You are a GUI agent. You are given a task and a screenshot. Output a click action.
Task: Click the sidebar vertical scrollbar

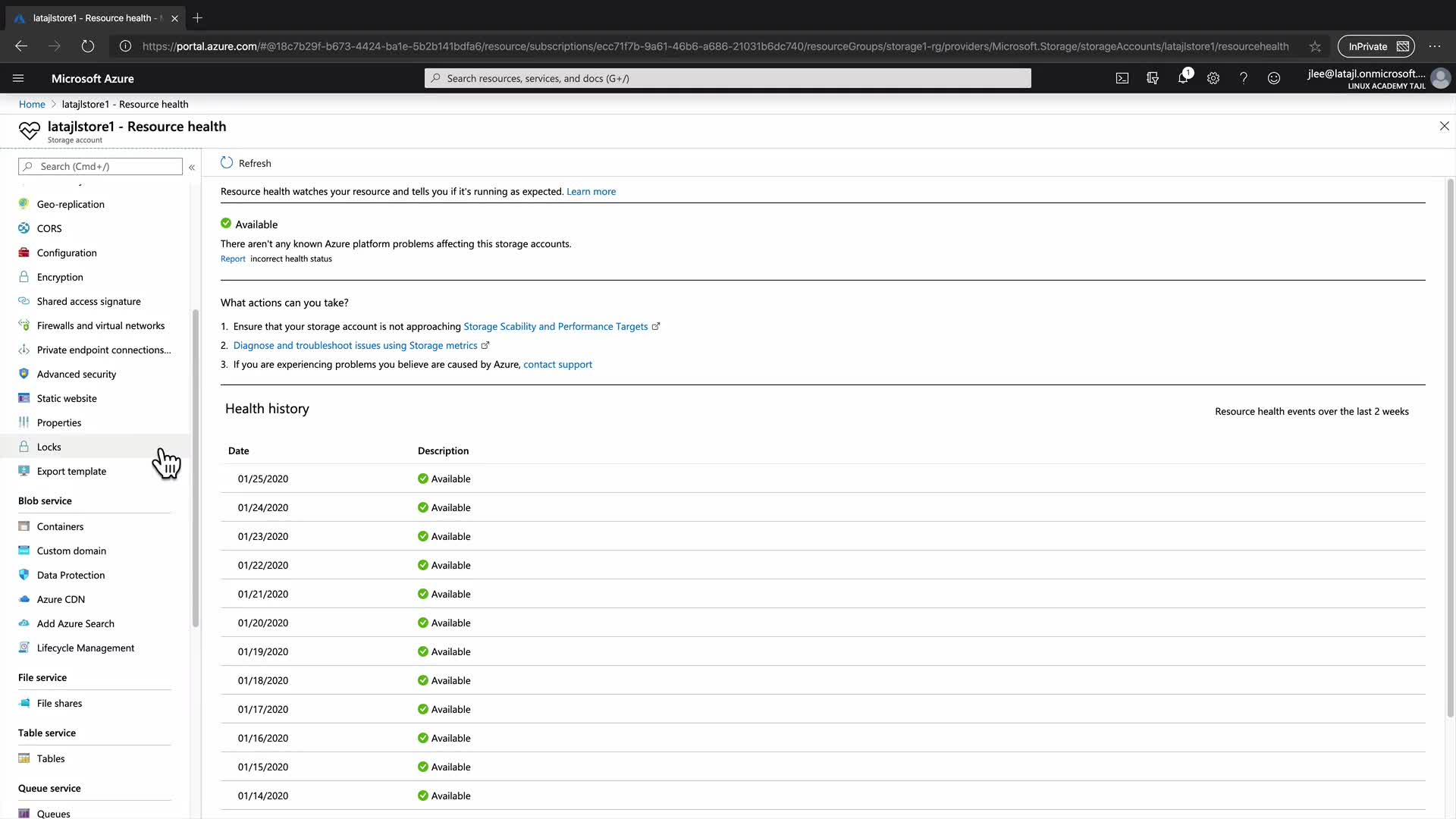[196, 467]
